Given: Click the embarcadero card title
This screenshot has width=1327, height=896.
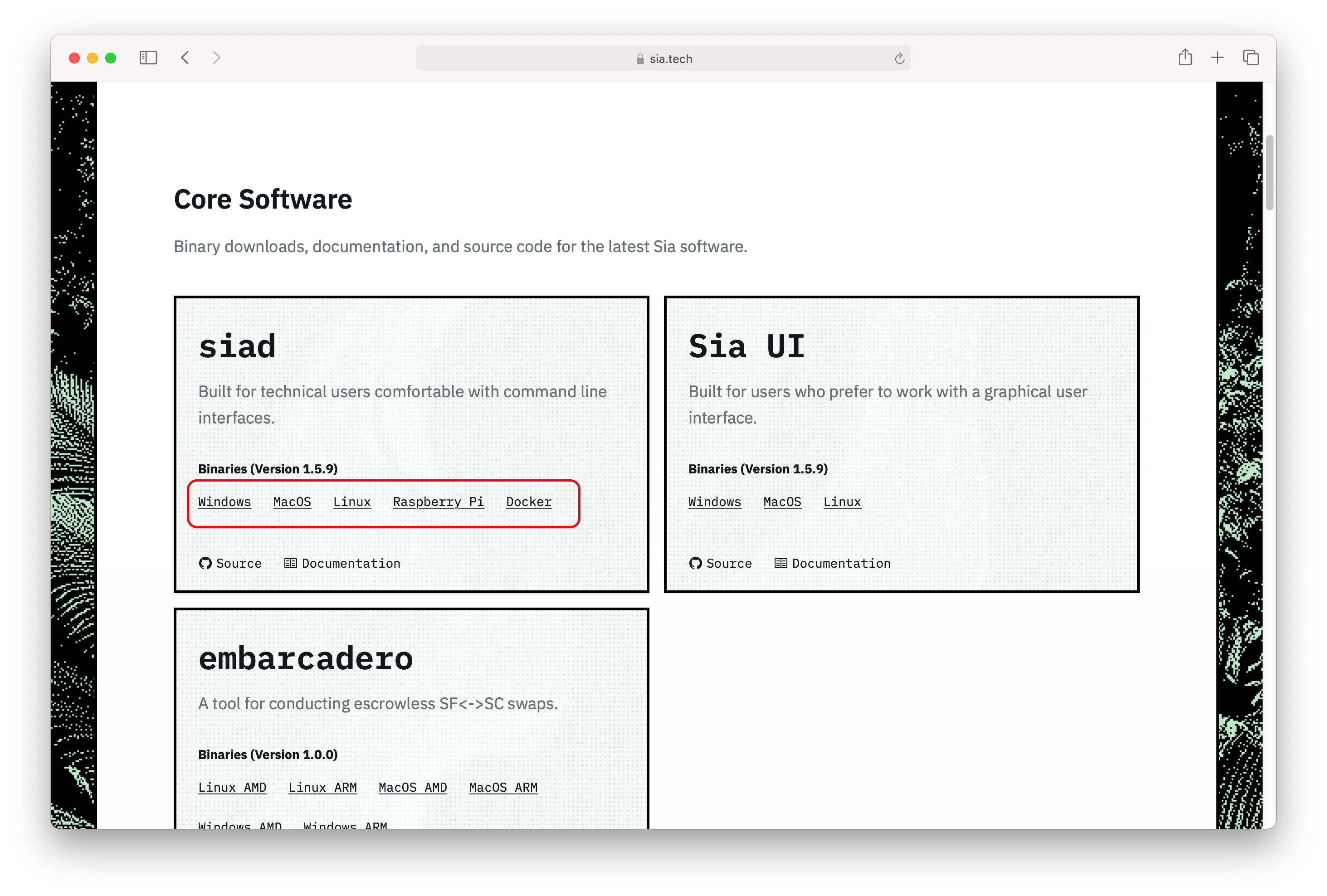Looking at the screenshot, I should coord(306,658).
